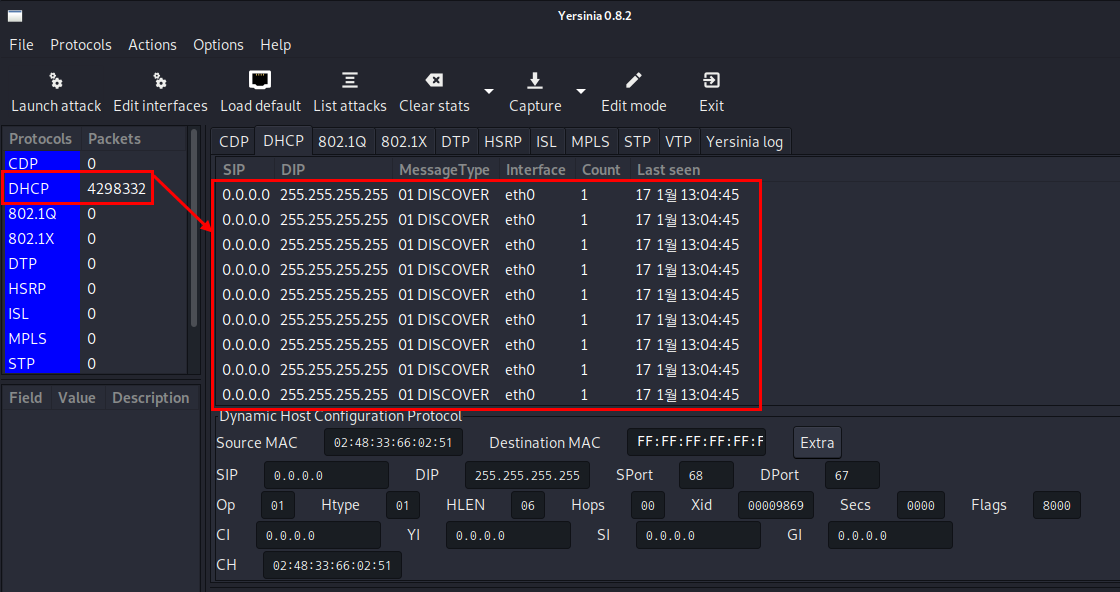Select DTP row in Protocols list
The image size is (1120, 592).
click(x=95, y=264)
